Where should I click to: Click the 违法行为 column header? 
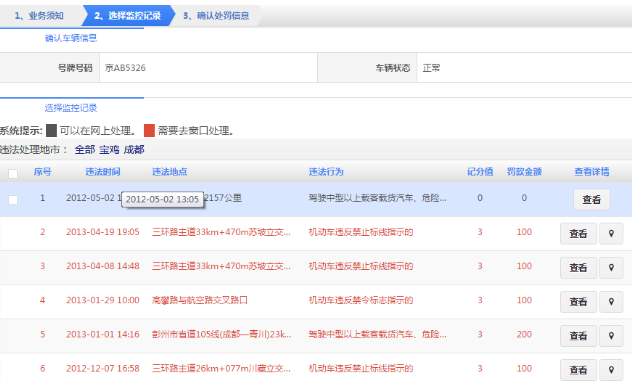(x=326, y=172)
